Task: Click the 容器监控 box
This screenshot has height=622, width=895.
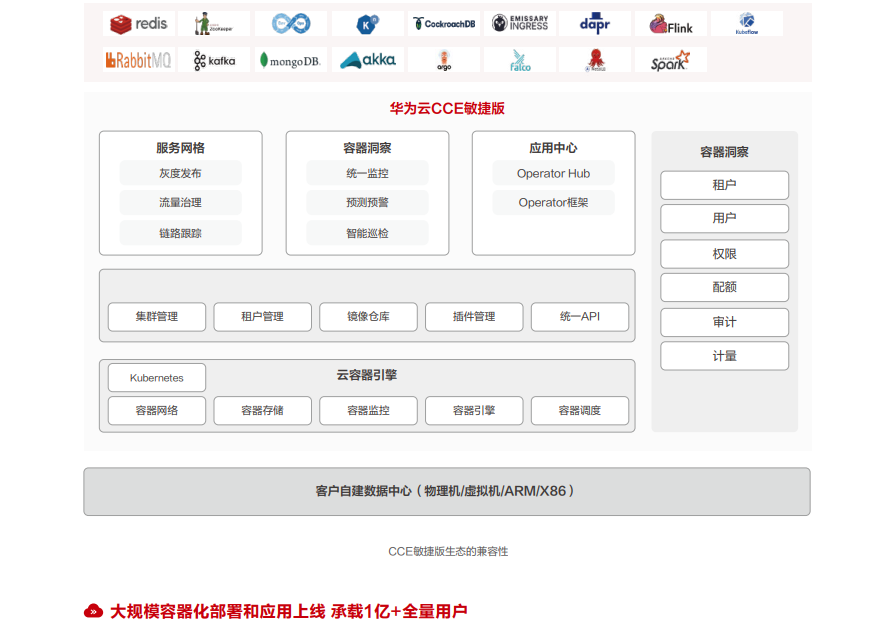Action: pos(368,410)
